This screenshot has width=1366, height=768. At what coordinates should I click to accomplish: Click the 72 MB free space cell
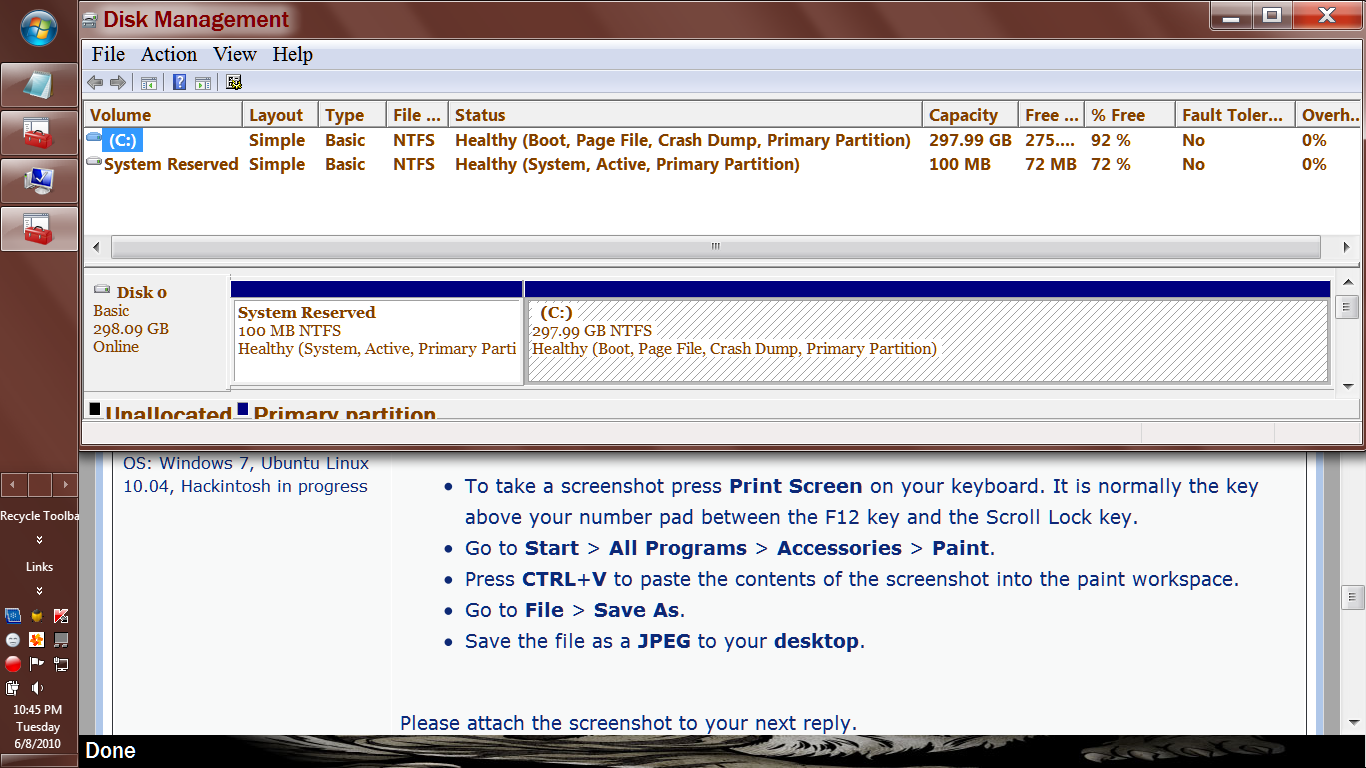(1051, 164)
